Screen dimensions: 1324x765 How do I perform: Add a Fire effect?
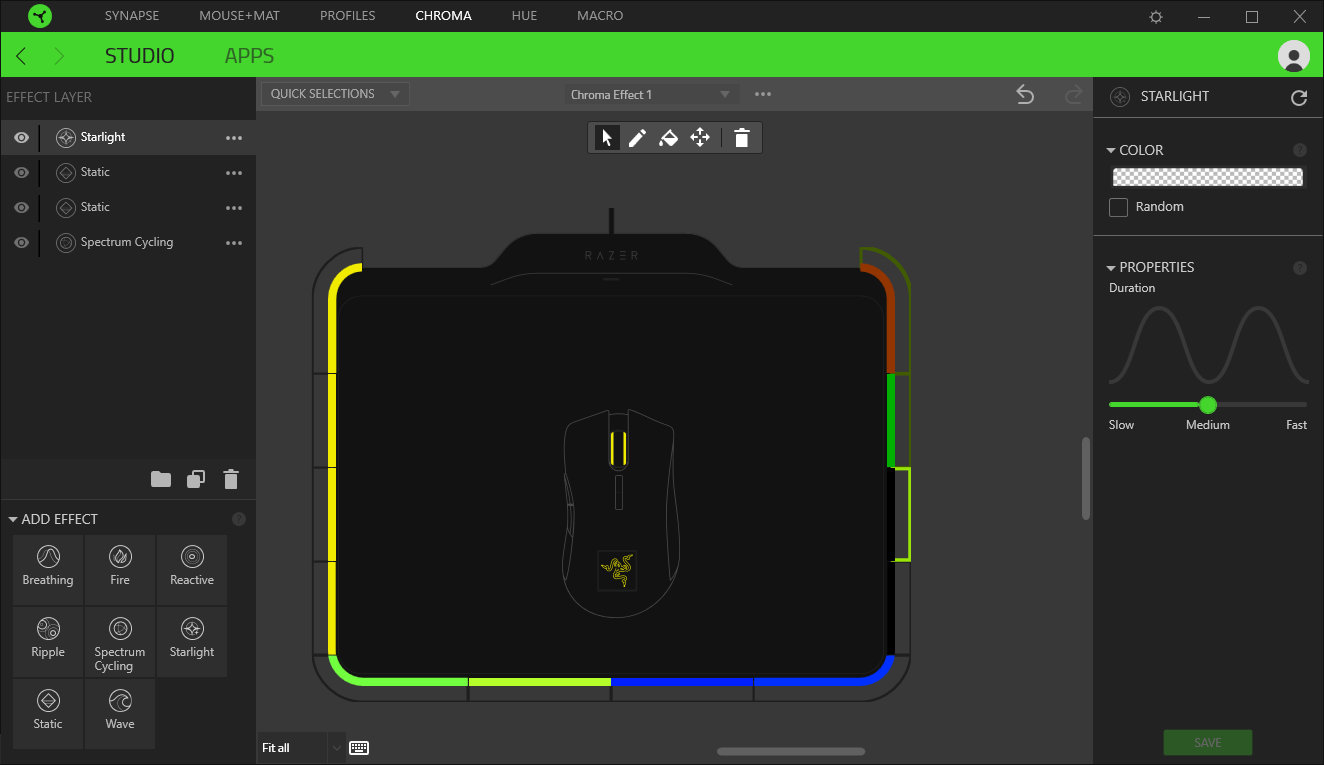coord(120,569)
